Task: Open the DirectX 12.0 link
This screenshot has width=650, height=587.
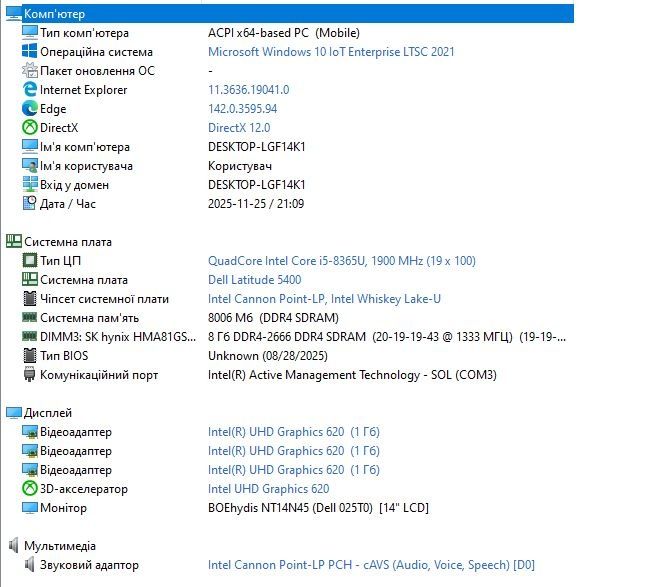Action: click(x=239, y=128)
